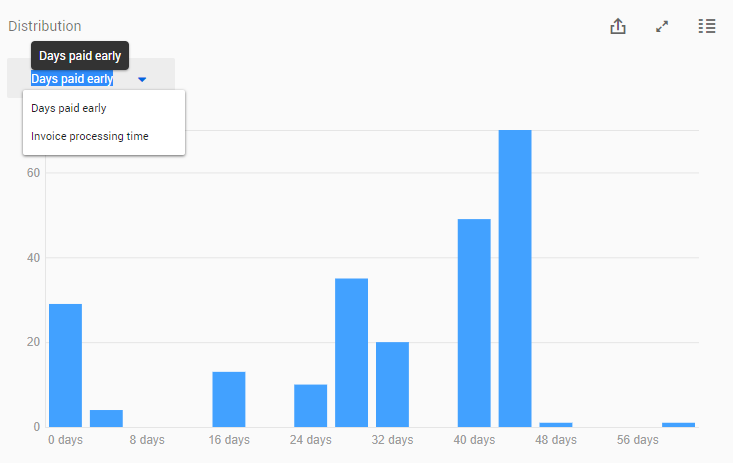Click the 56 days axis label
This screenshot has height=464, width=733.
coord(638,440)
